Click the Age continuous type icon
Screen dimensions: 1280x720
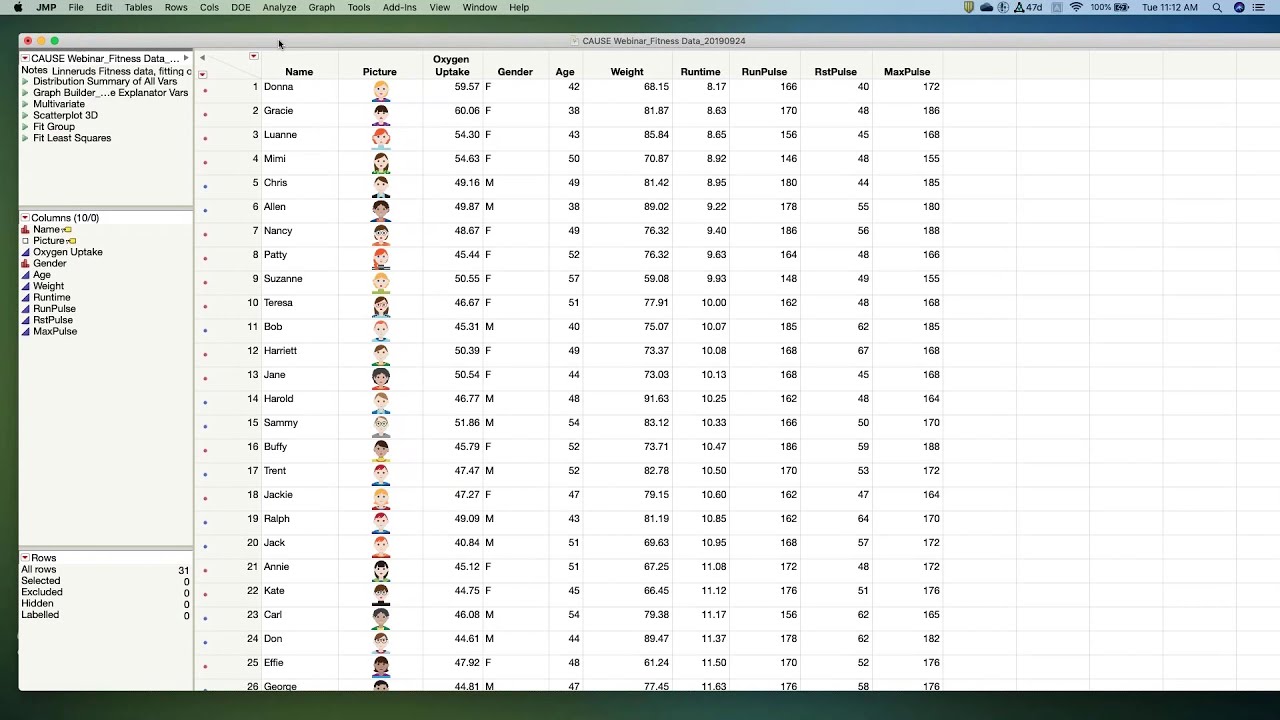coord(26,275)
